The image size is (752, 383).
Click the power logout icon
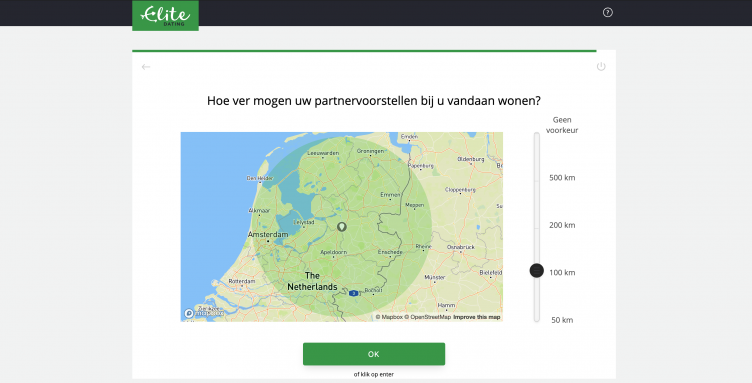pyautogui.click(x=600, y=67)
